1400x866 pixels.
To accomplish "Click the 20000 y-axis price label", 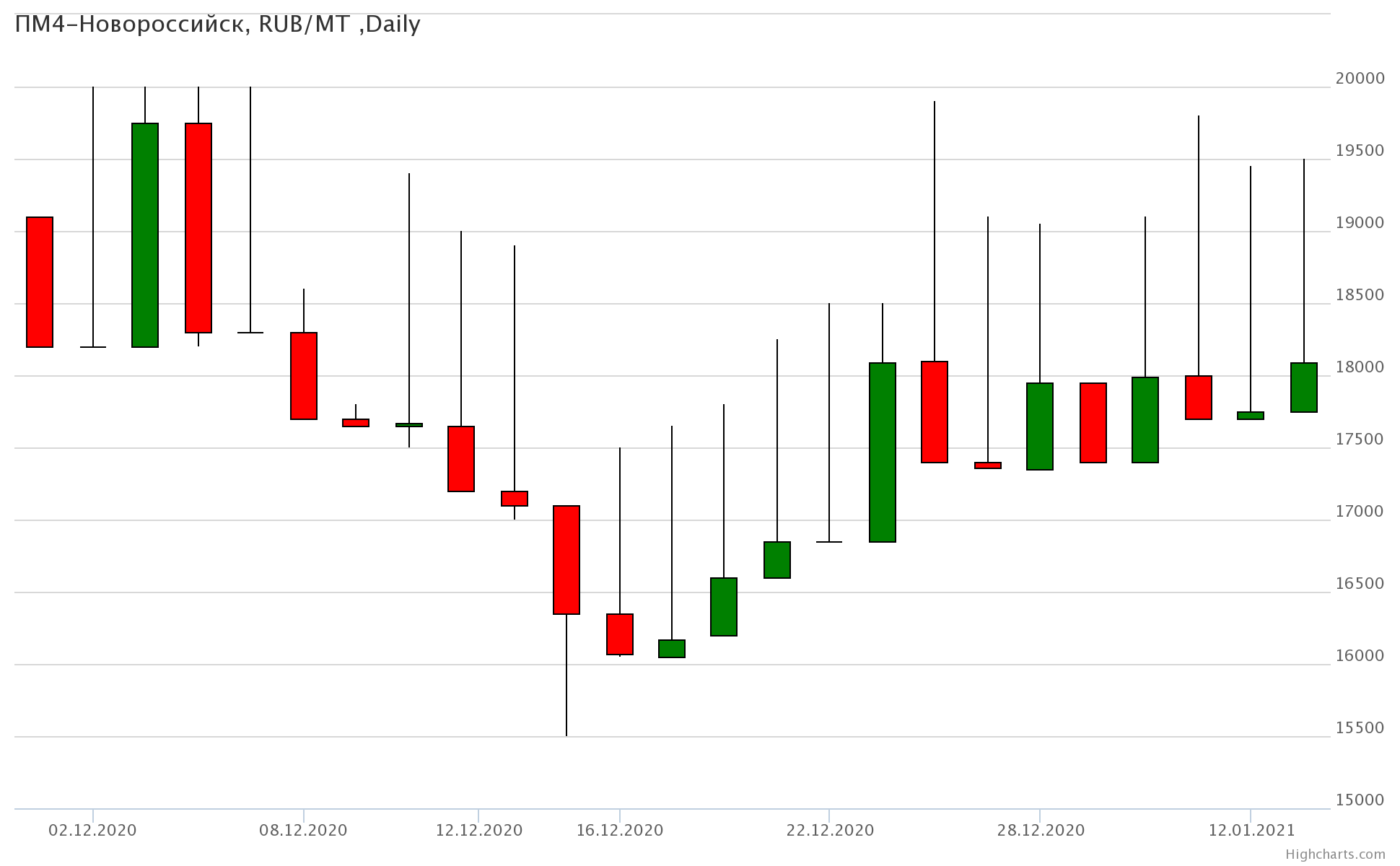I will click(1360, 78).
